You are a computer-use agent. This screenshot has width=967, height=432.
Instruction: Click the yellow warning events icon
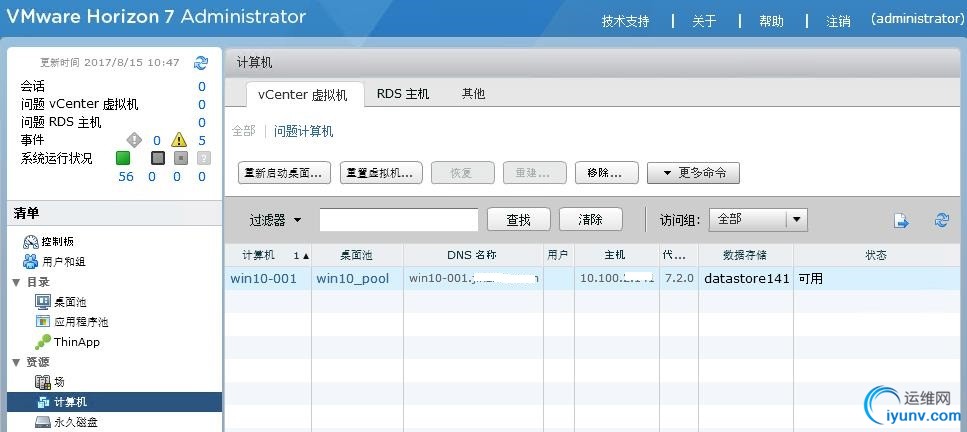[179, 140]
